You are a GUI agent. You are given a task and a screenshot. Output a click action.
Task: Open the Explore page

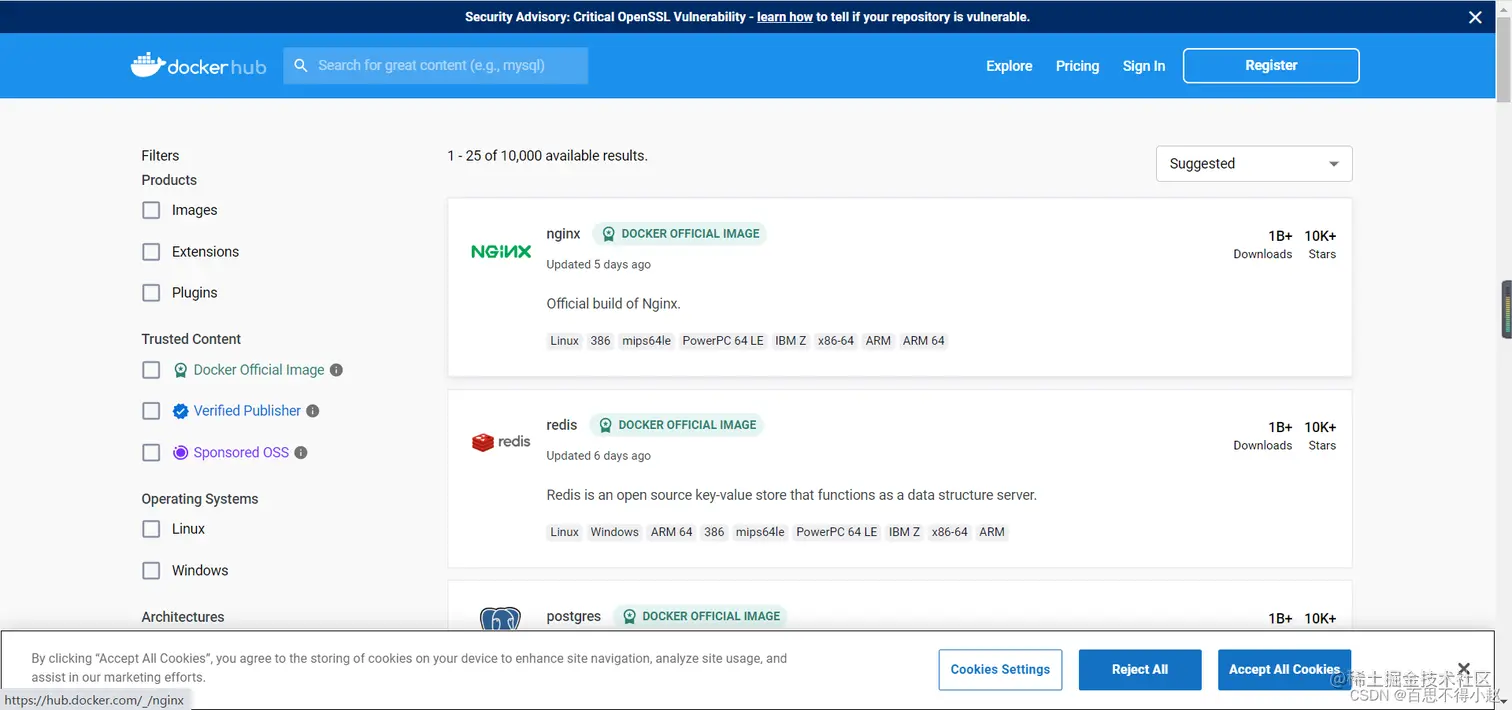(1009, 66)
